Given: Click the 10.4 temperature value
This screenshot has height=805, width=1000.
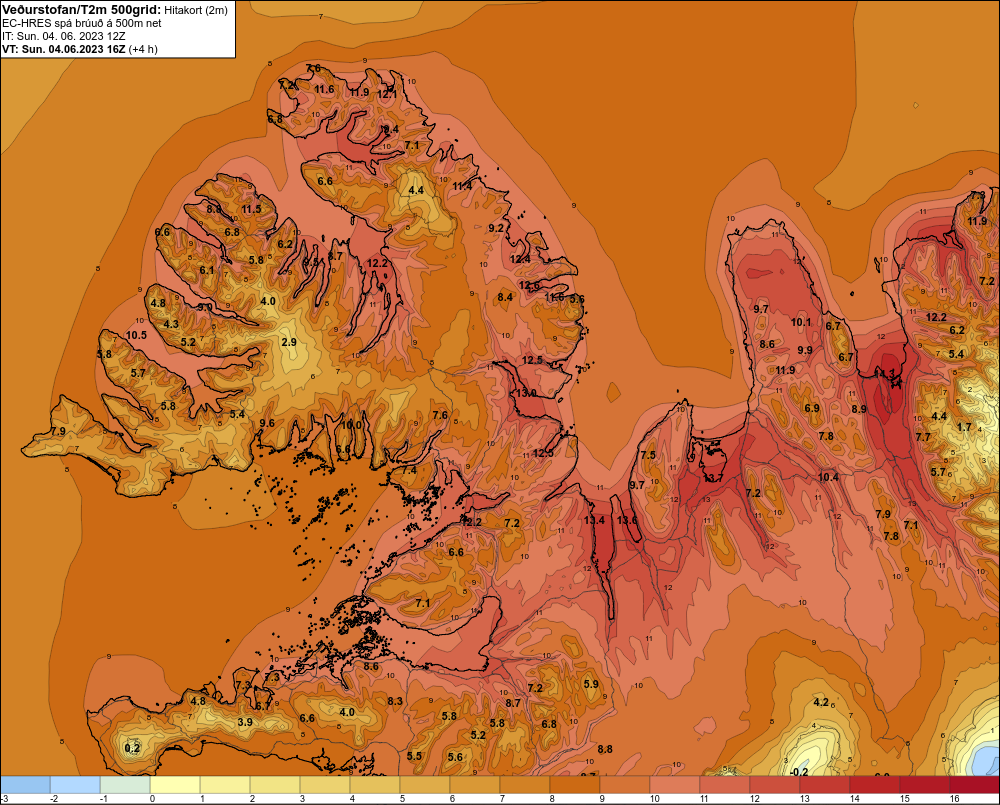Looking at the screenshot, I should 828,477.
